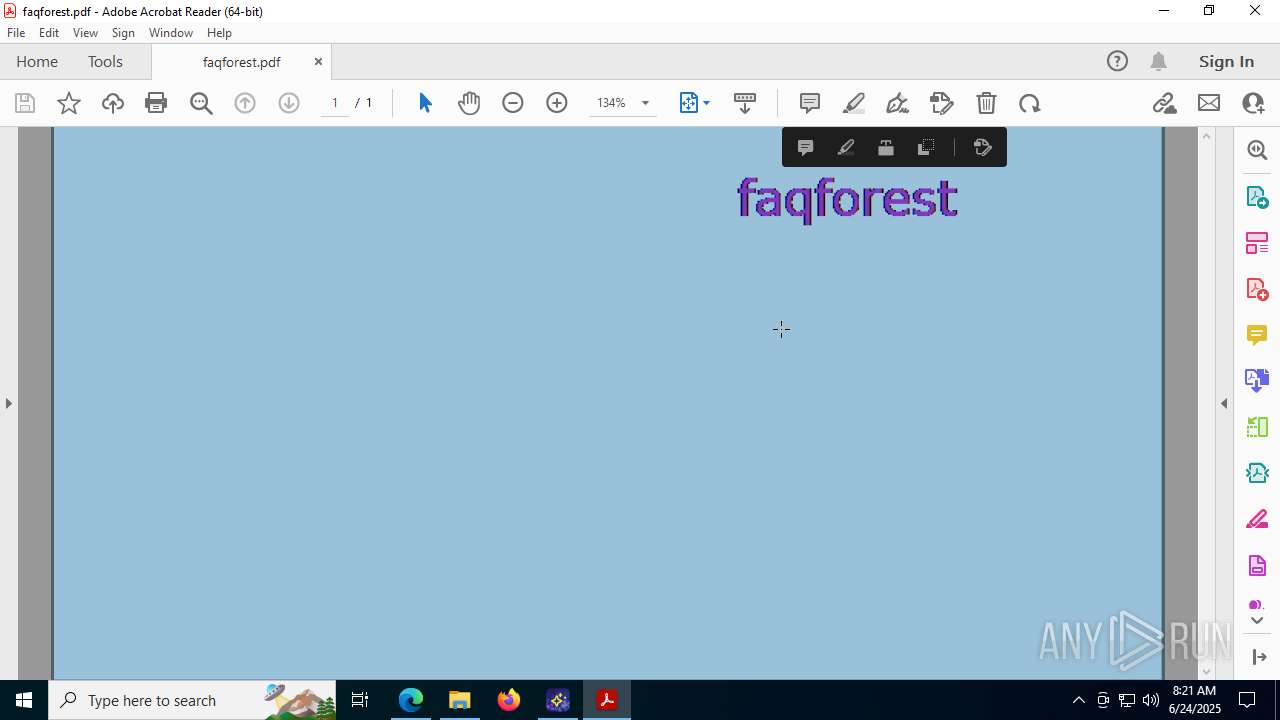Zoom out with minus button
Viewport: 1280px width, 720px height.
point(513,103)
